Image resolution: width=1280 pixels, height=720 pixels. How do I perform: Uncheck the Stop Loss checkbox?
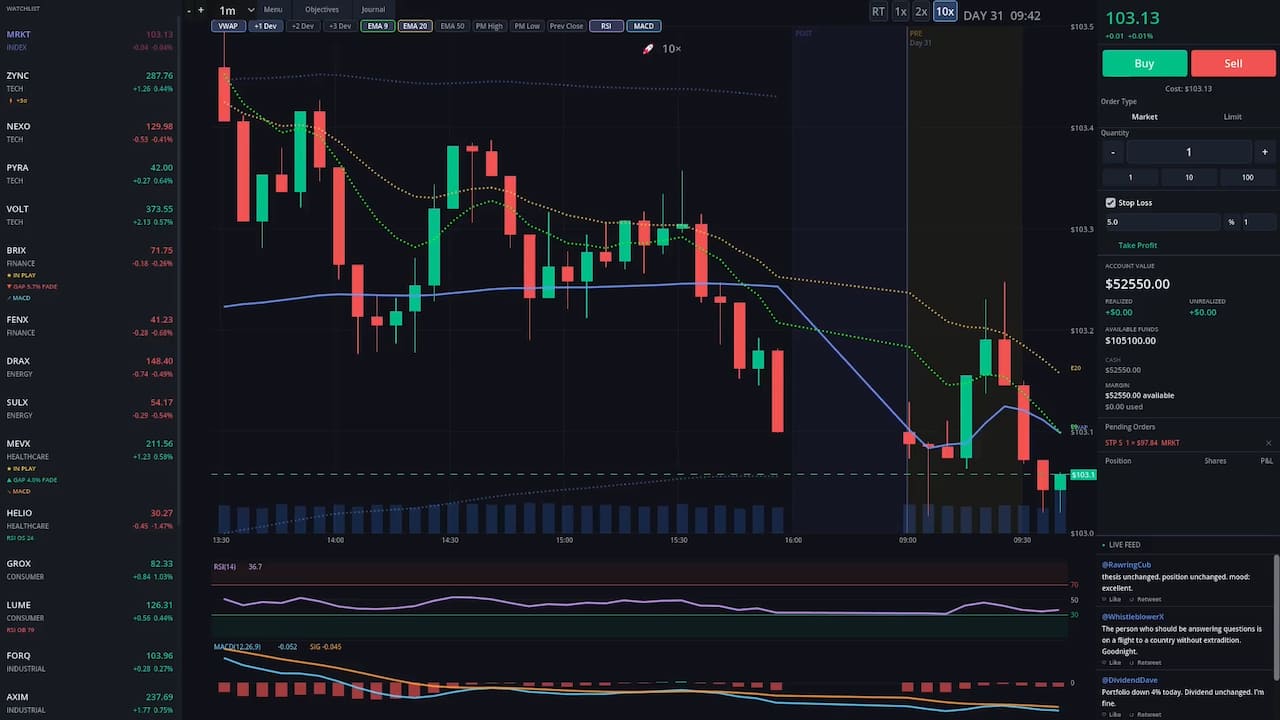(x=1111, y=203)
